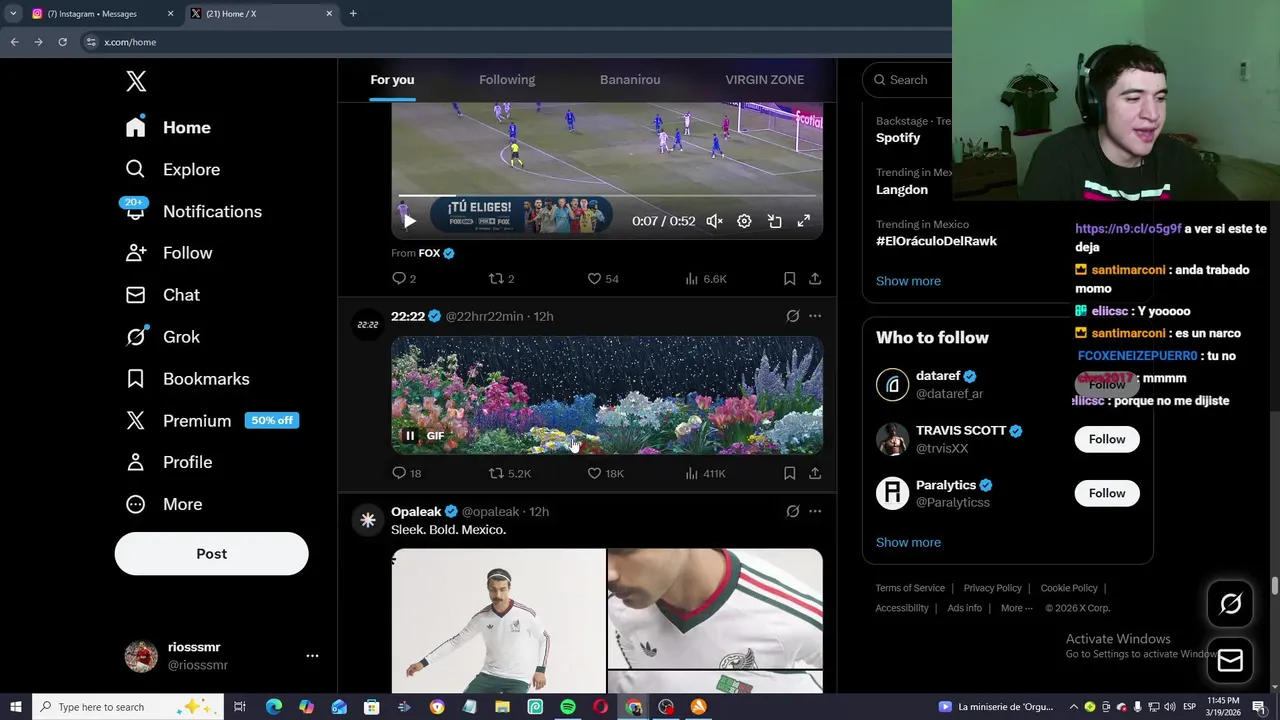Image resolution: width=1280 pixels, height=720 pixels.
Task: Unmute the FOX video
Action: tap(714, 221)
